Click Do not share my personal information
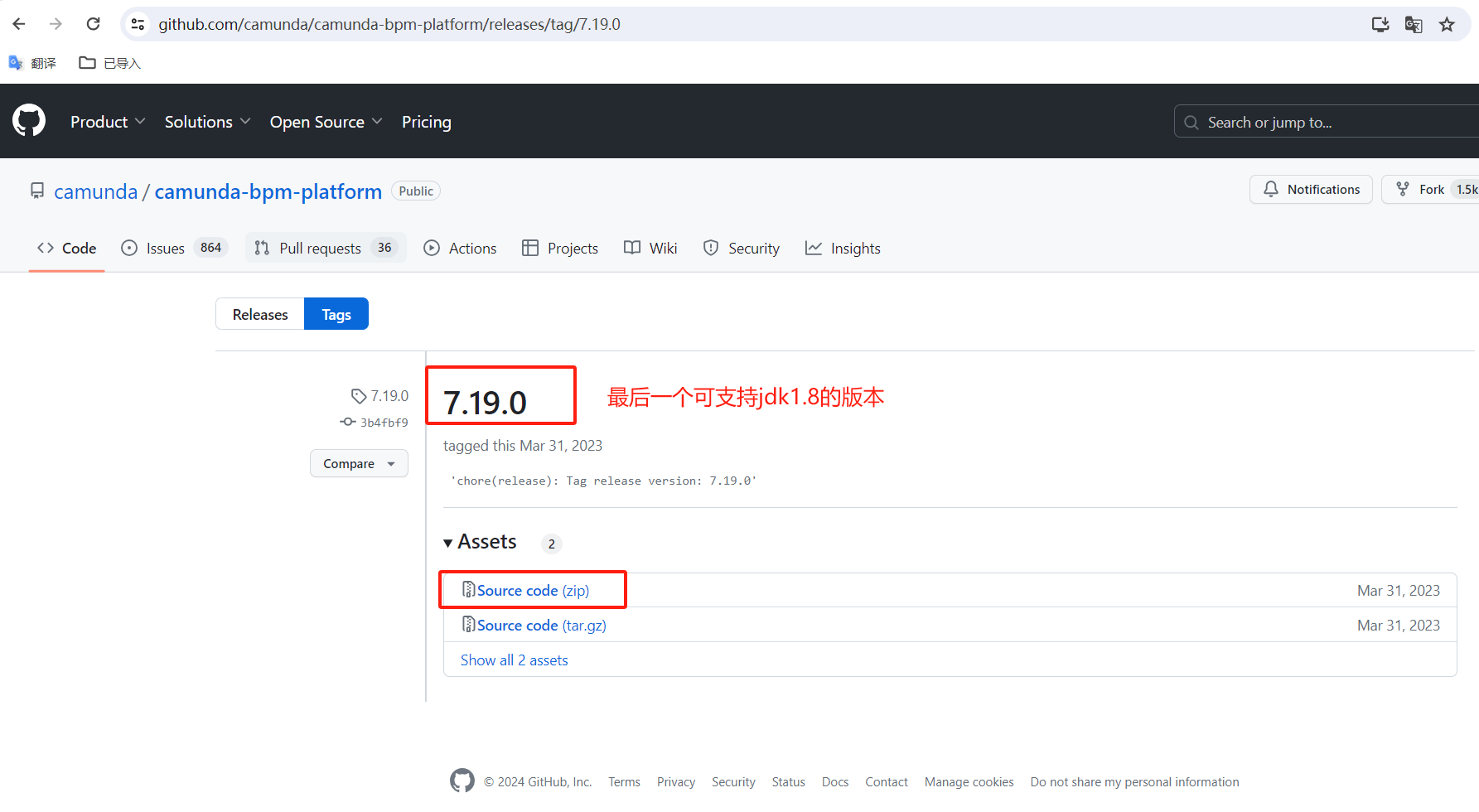This screenshot has width=1479, height=812. coord(1134,781)
